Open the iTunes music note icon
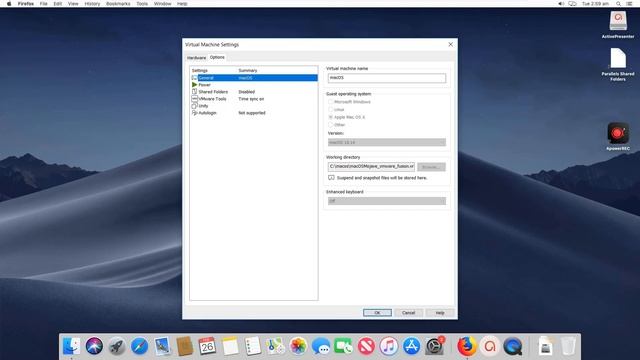This screenshot has width=640, height=360. 389,346
